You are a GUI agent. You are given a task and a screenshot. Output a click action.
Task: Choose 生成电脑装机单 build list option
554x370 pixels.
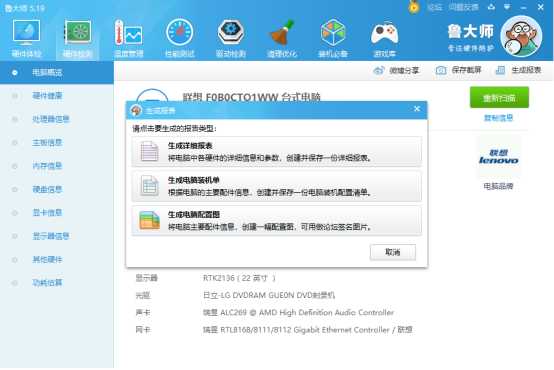point(276,186)
